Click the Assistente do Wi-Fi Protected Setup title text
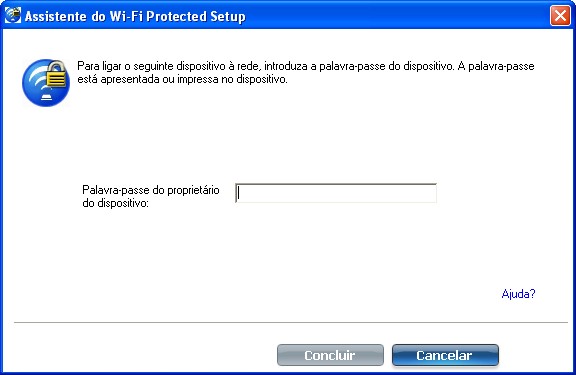 [x=135, y=17]
